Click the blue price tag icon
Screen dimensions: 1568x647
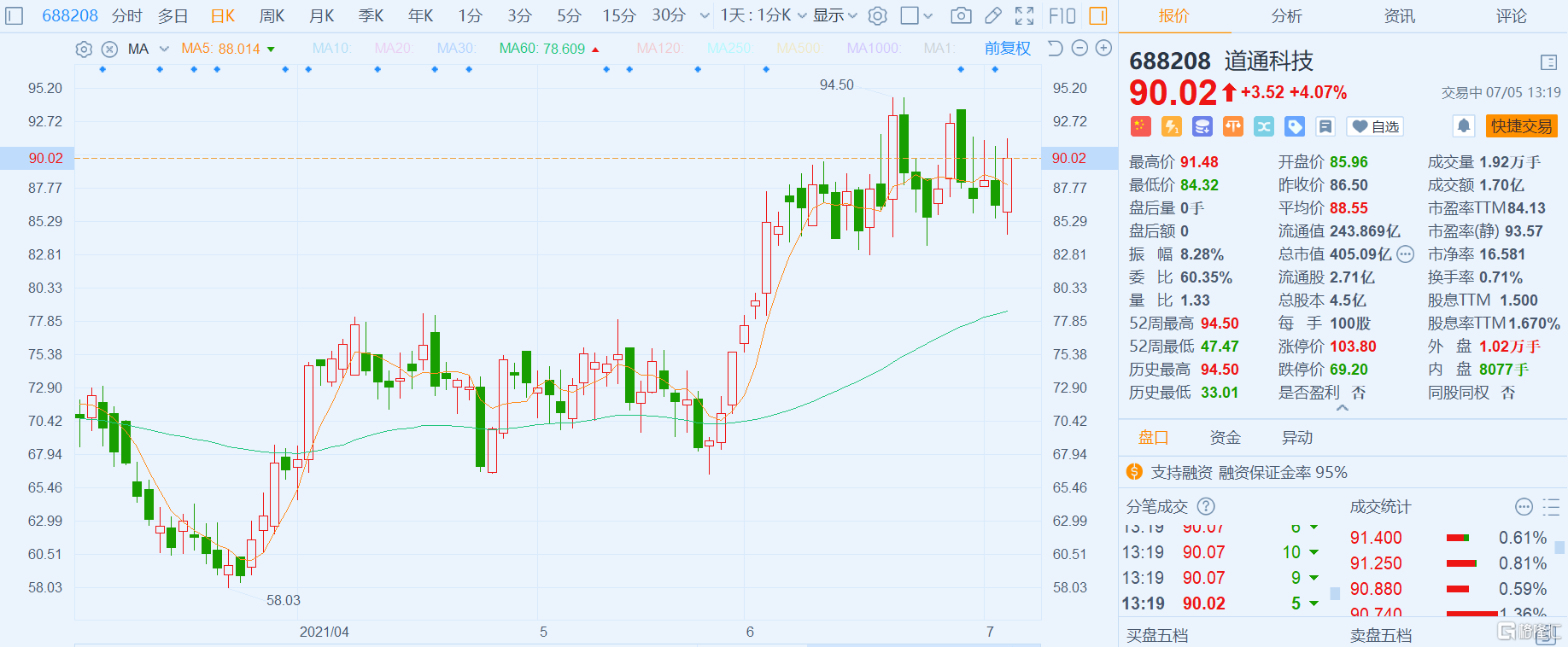click(1295, 126)
